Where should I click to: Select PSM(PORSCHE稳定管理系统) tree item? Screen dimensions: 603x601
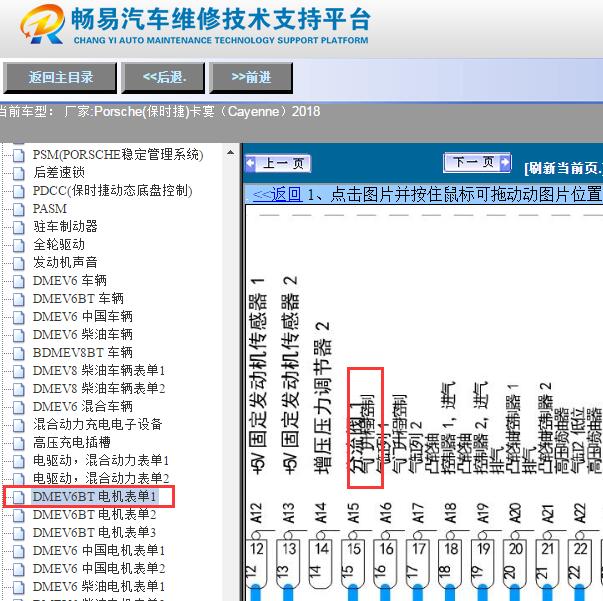pos(118,155)
